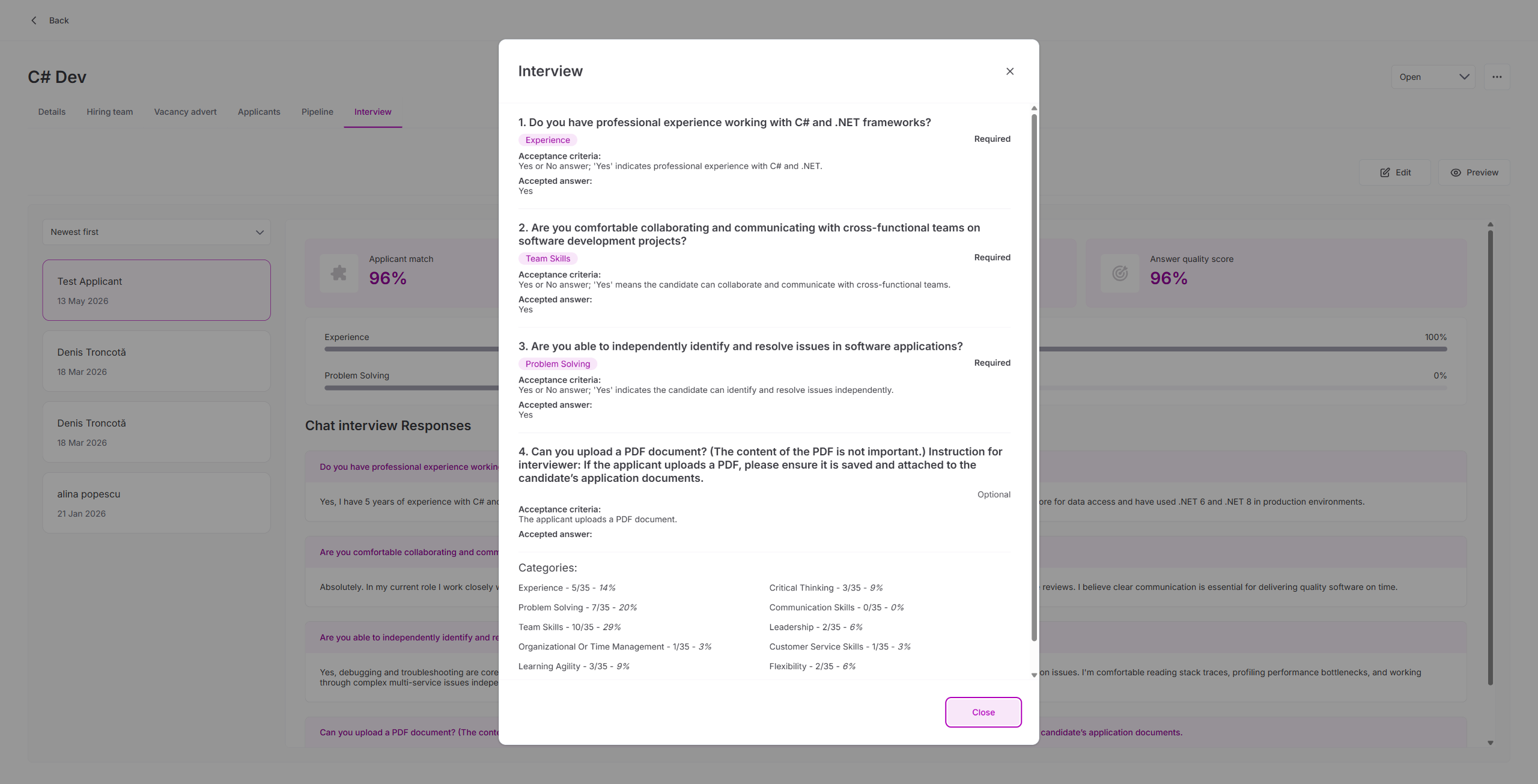Switch to the Hiring team tab
The height and width of the screenshot is (784, 1538).
[109, 112]
